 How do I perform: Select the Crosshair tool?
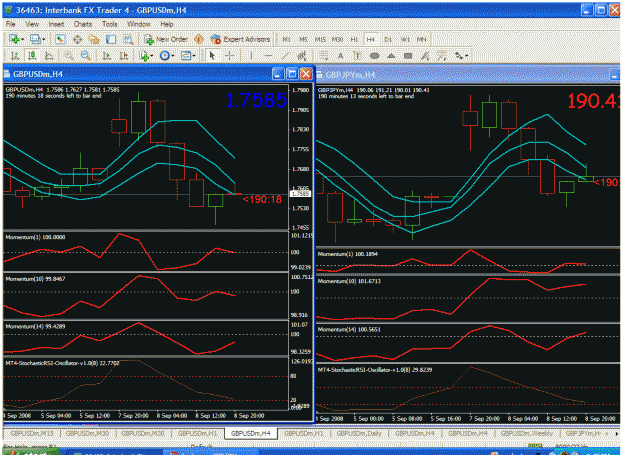click(229, 55)
